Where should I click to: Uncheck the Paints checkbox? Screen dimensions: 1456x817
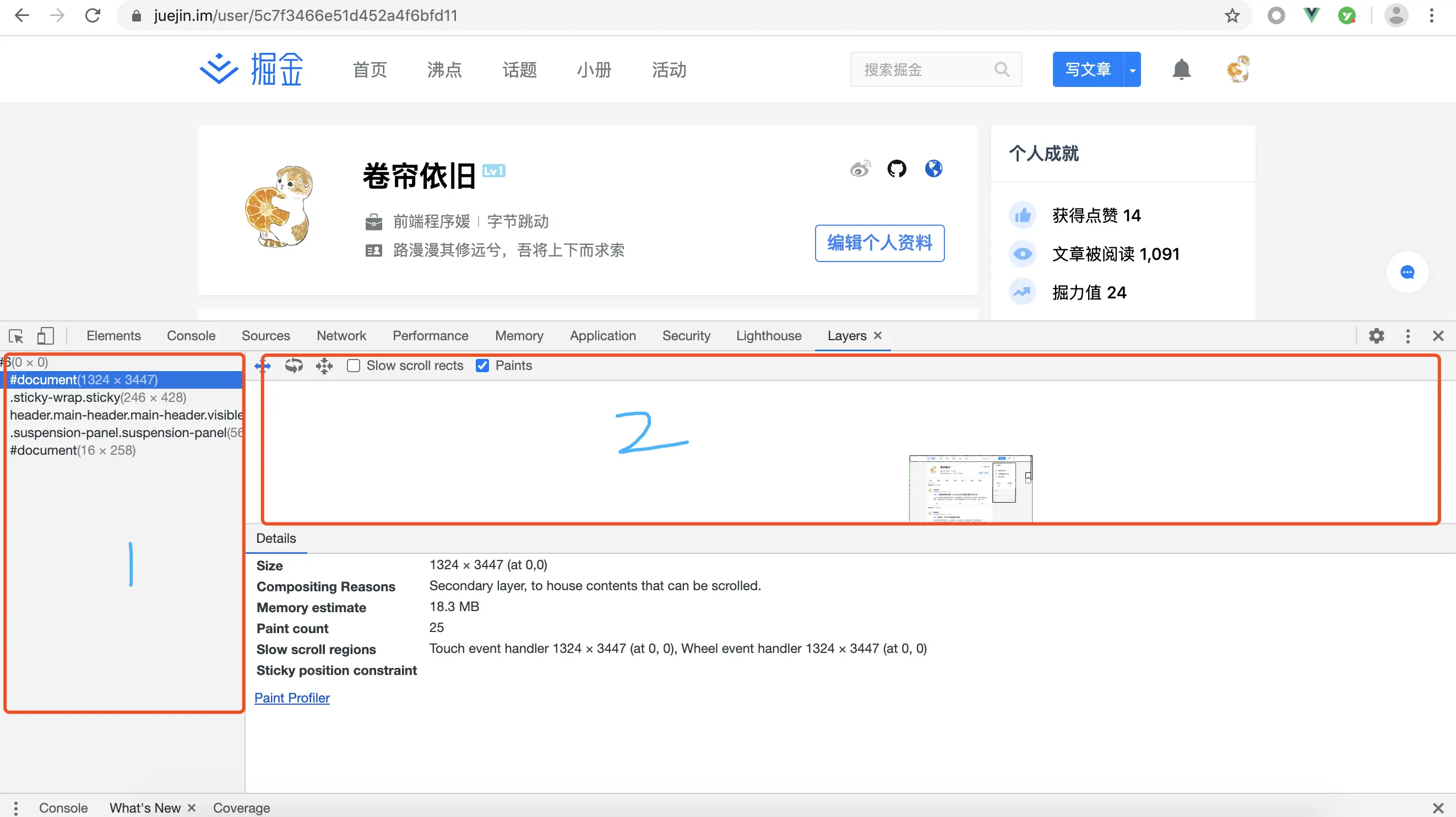pyautogui.click(x=482, y=366)
